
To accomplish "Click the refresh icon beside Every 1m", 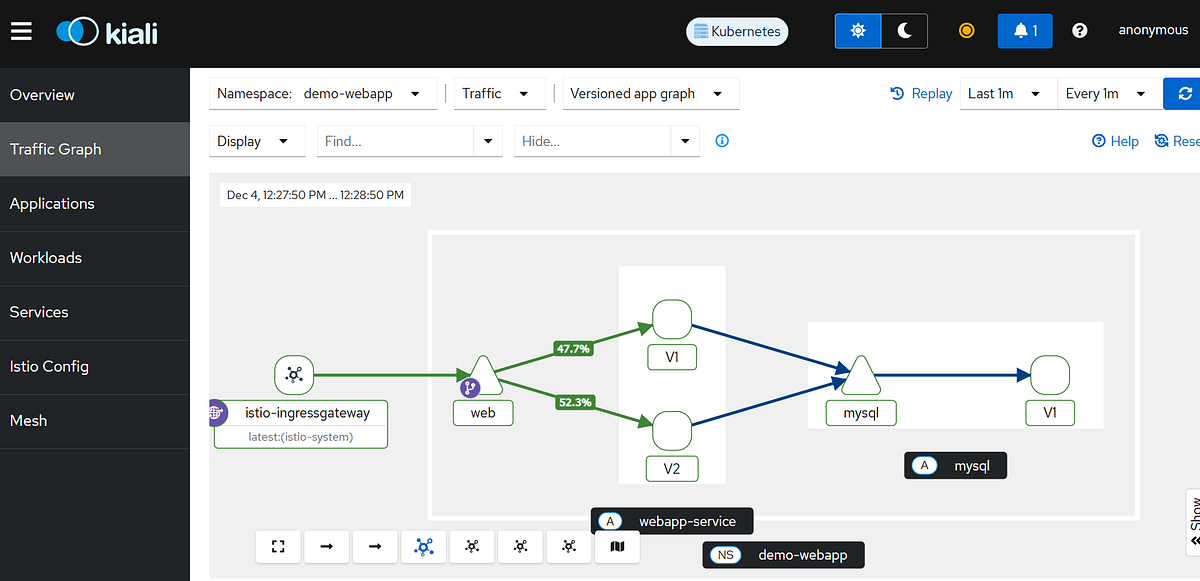I will (x=1184, y=93).
